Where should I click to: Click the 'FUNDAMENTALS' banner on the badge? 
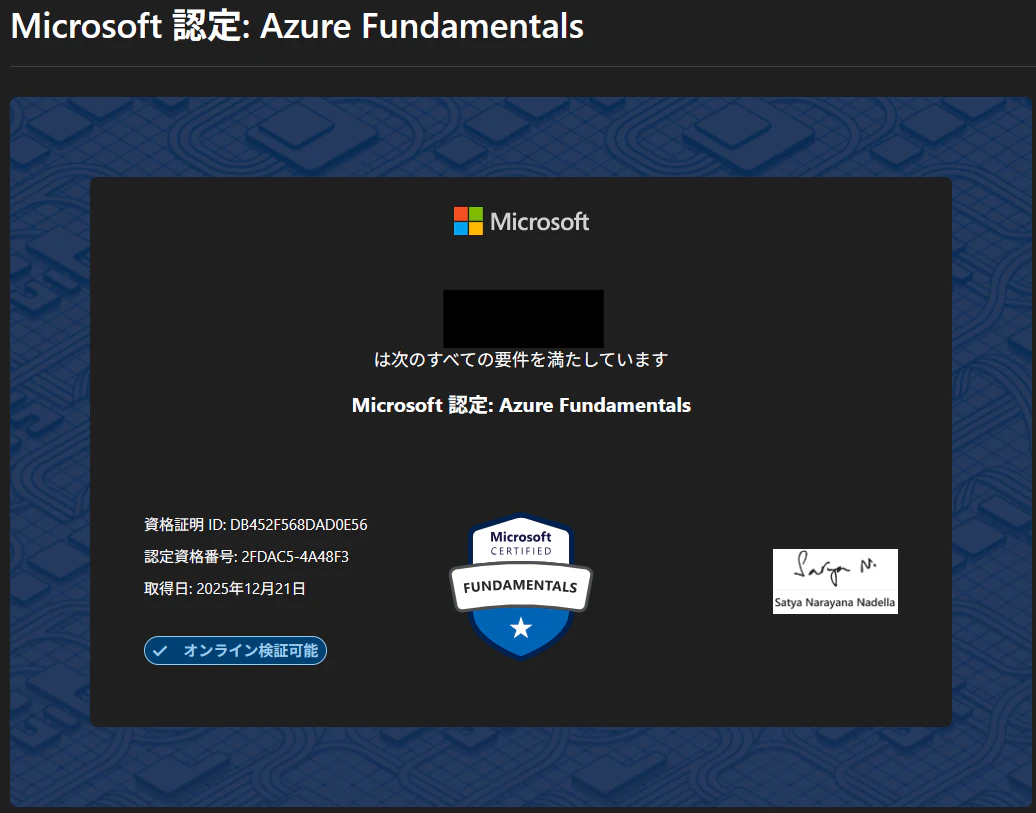(x=521, y=586)
